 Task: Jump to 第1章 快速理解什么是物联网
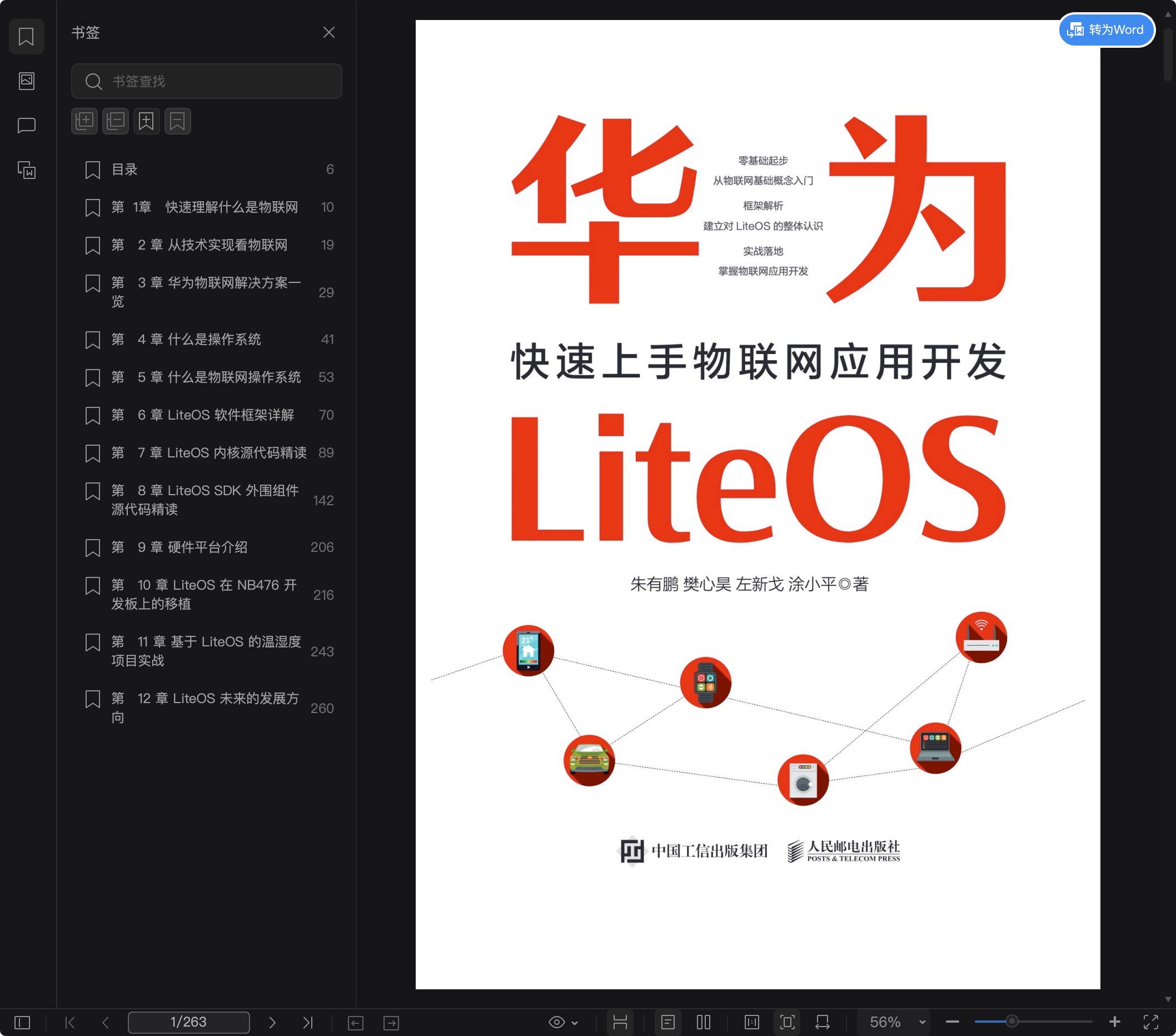(x=207, y=207)
